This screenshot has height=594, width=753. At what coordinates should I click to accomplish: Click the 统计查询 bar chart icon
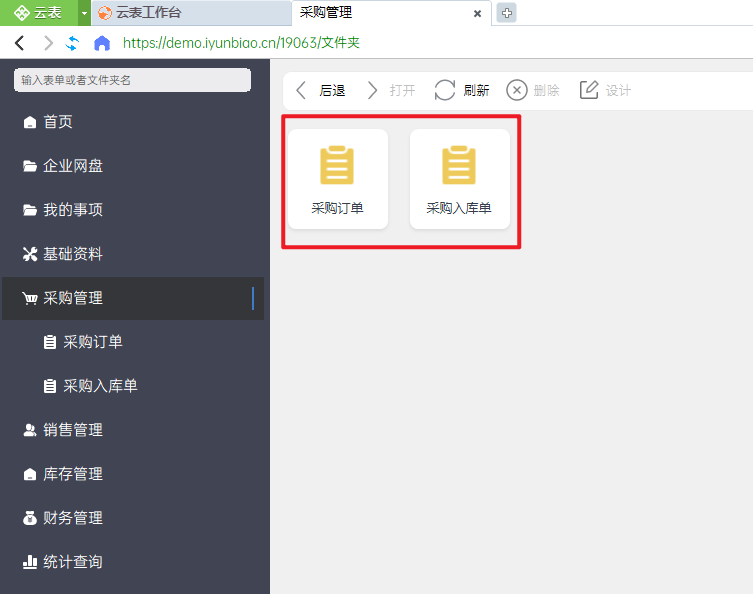tap(30, 562)
